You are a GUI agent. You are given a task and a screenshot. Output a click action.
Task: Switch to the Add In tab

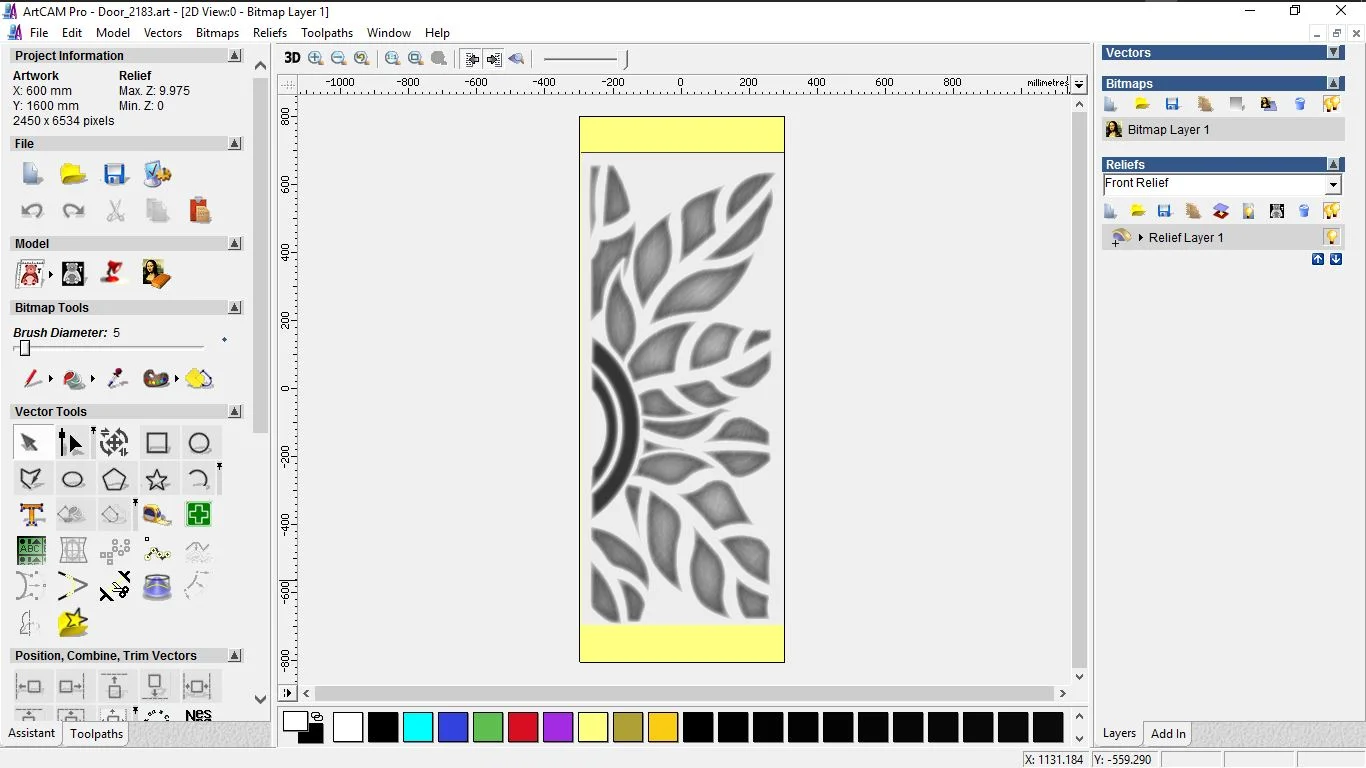tap(1167, 734)
